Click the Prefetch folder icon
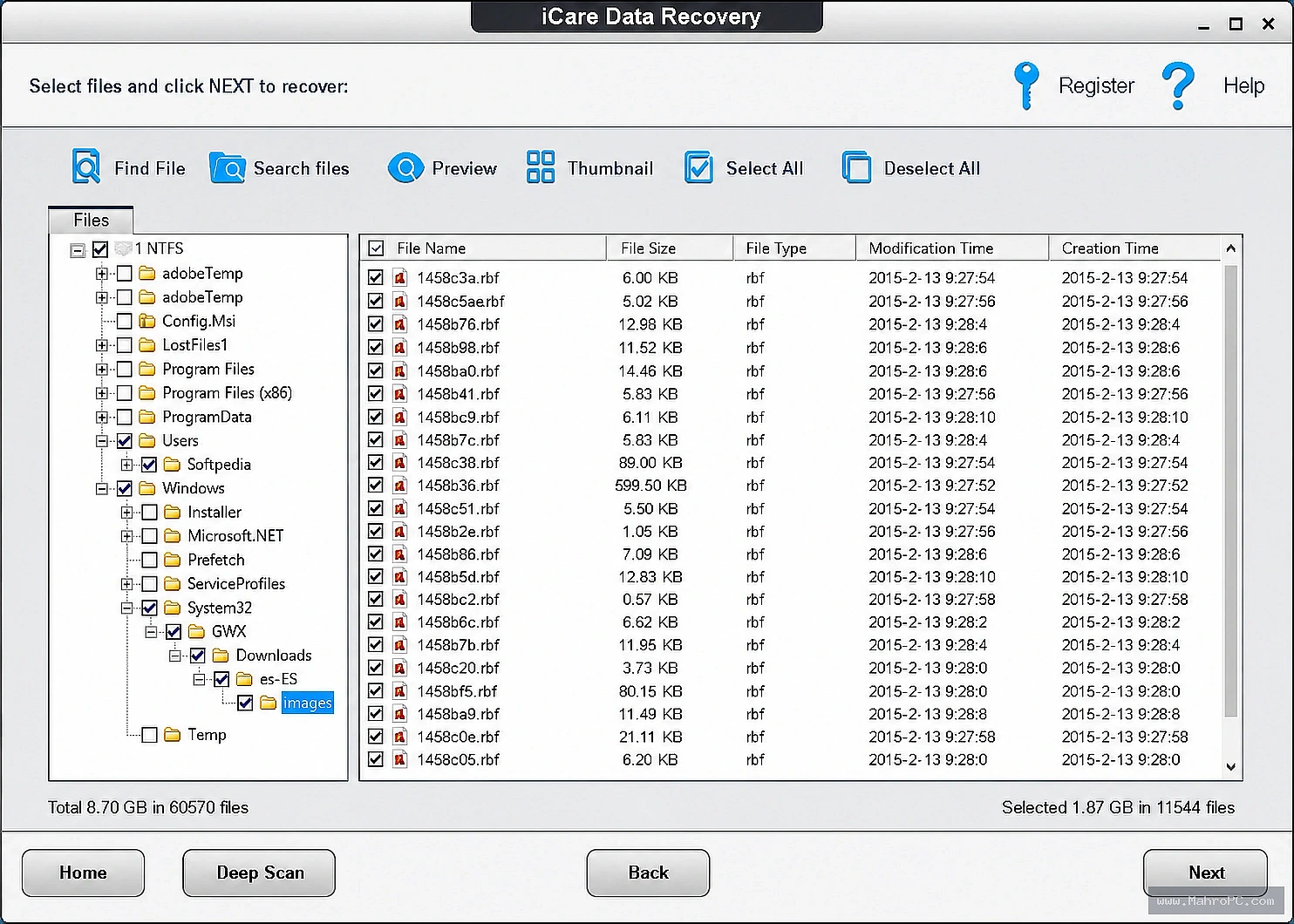 (x=173, y=560)
